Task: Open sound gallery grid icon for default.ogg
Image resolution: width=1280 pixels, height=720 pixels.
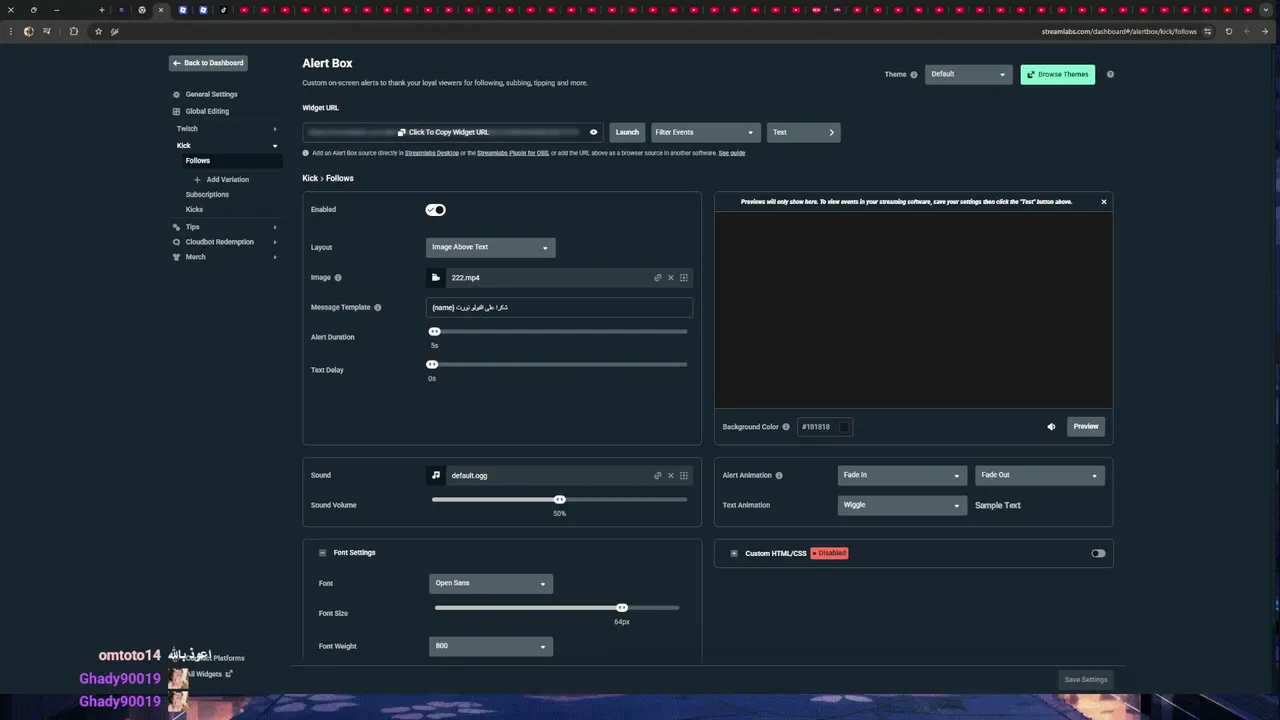Action: (x=684, y=476)
